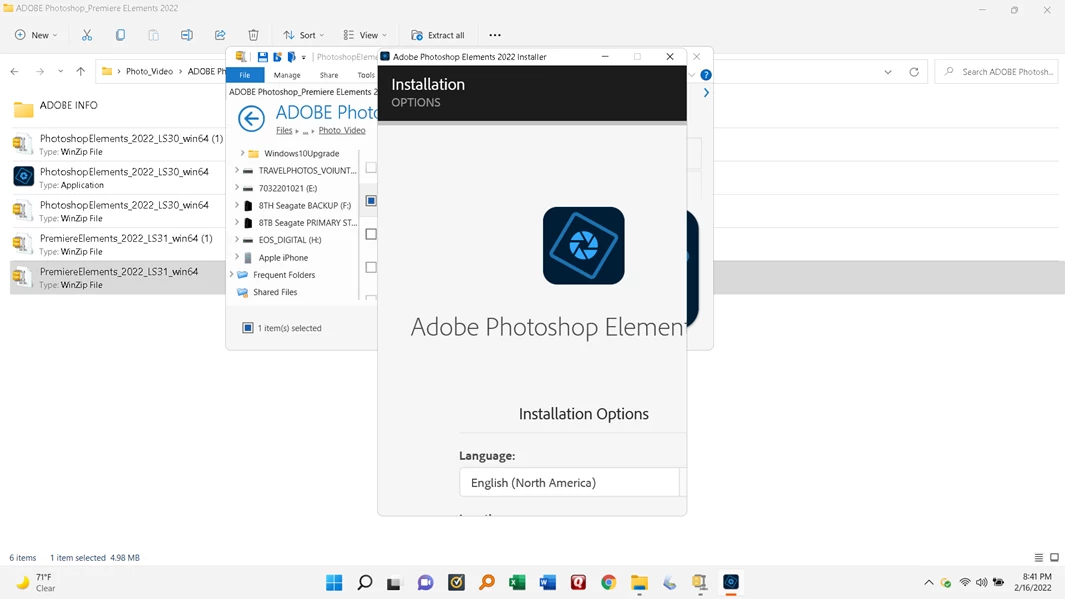Click the WinZip blue back arrow button
1065x599 pixels.
click(251, 119)
